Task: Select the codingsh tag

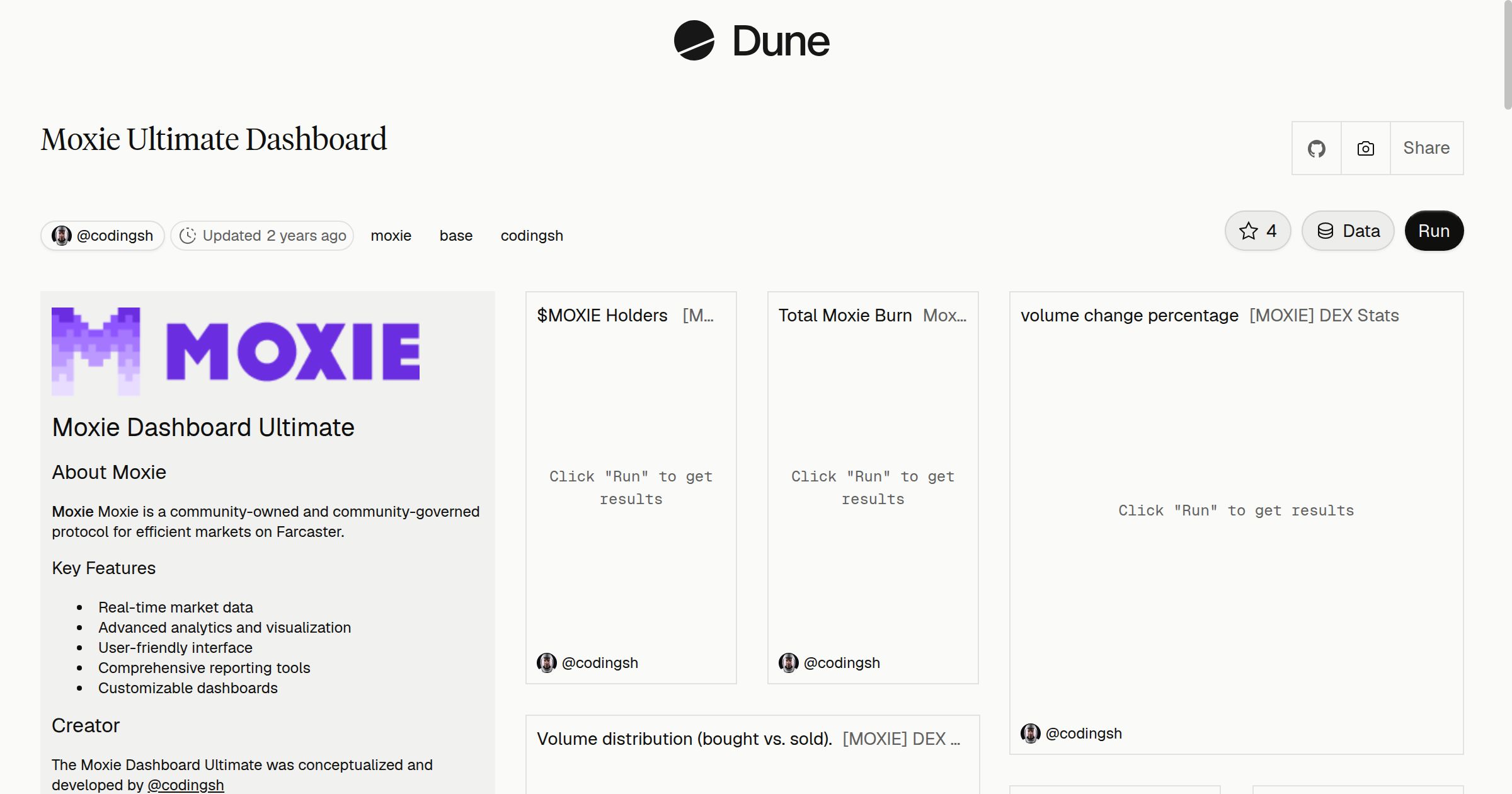Action: [x=532, y=236]
